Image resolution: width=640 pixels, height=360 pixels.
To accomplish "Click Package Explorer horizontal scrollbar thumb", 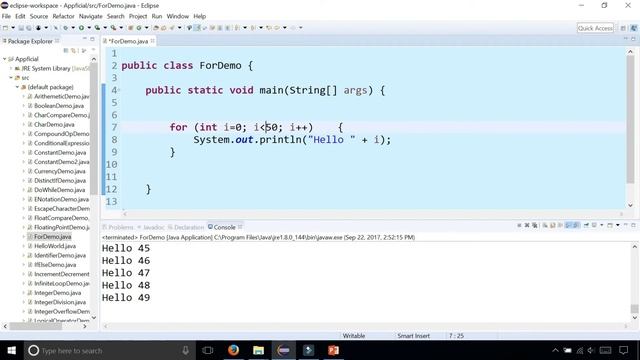I will pyautogui.click(x=36, y=326).
